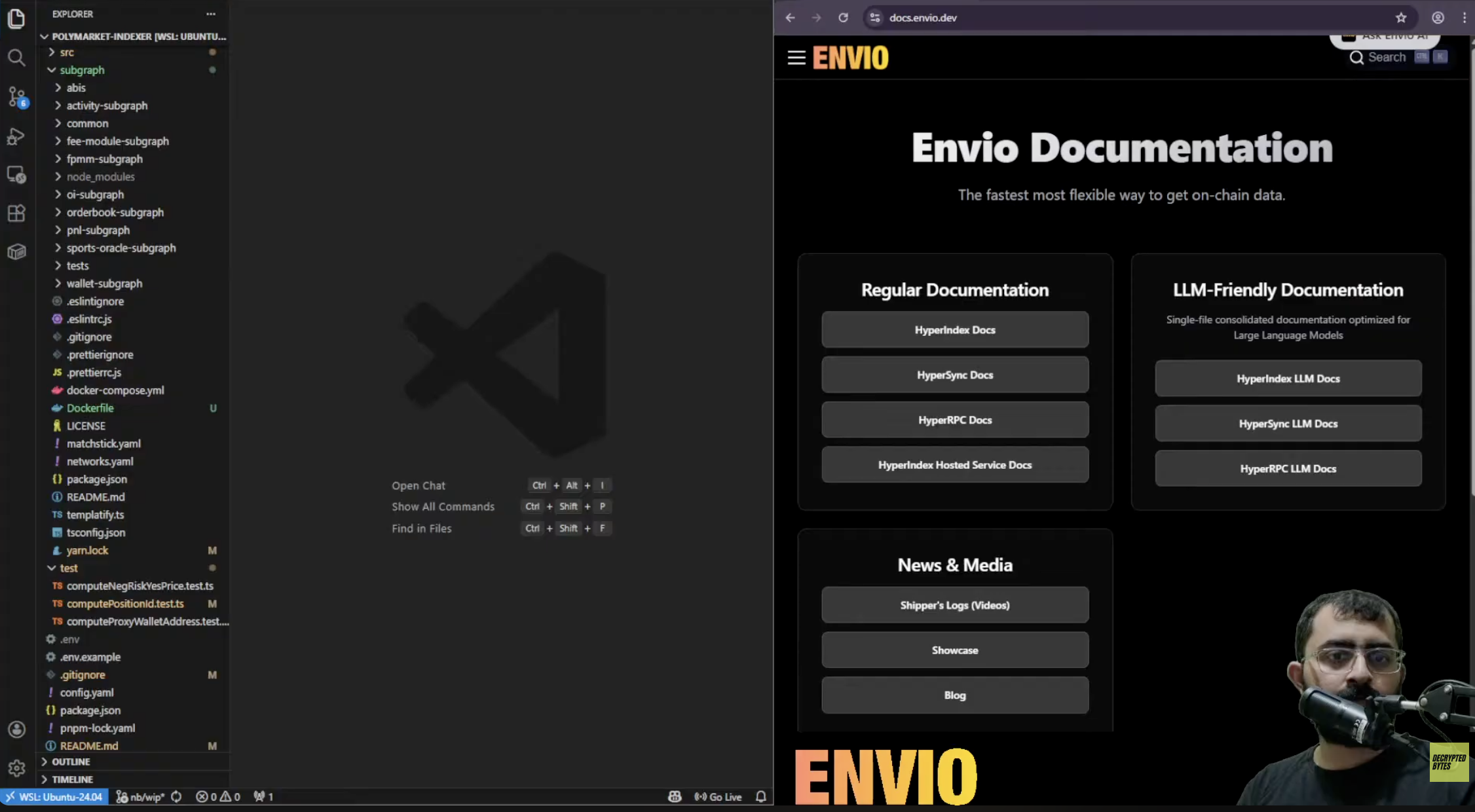Open the Explorer more actions menu
The image size is (1475, 812).
[210, 14]
